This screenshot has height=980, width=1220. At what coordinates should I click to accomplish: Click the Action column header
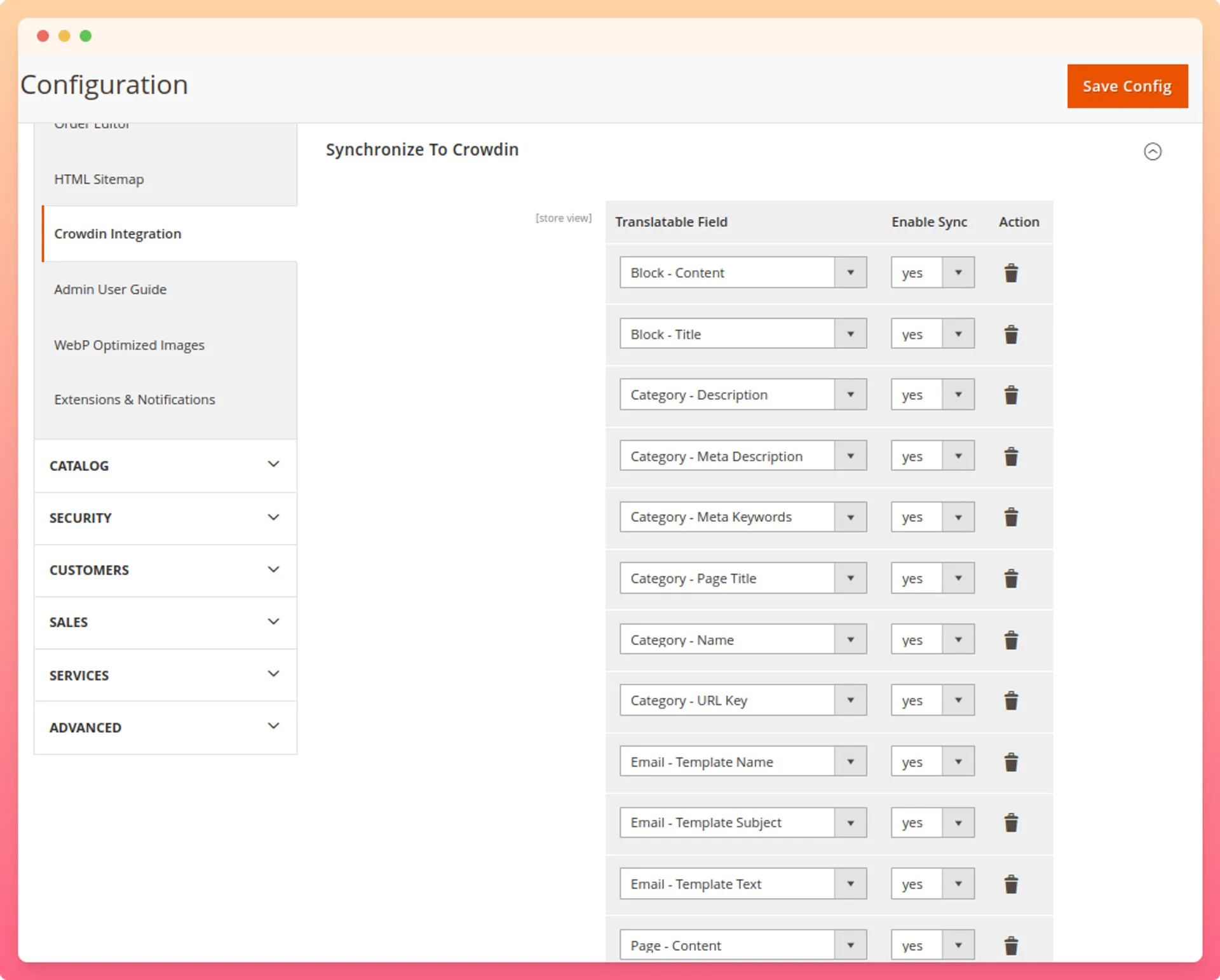(x=1019, y=222)
